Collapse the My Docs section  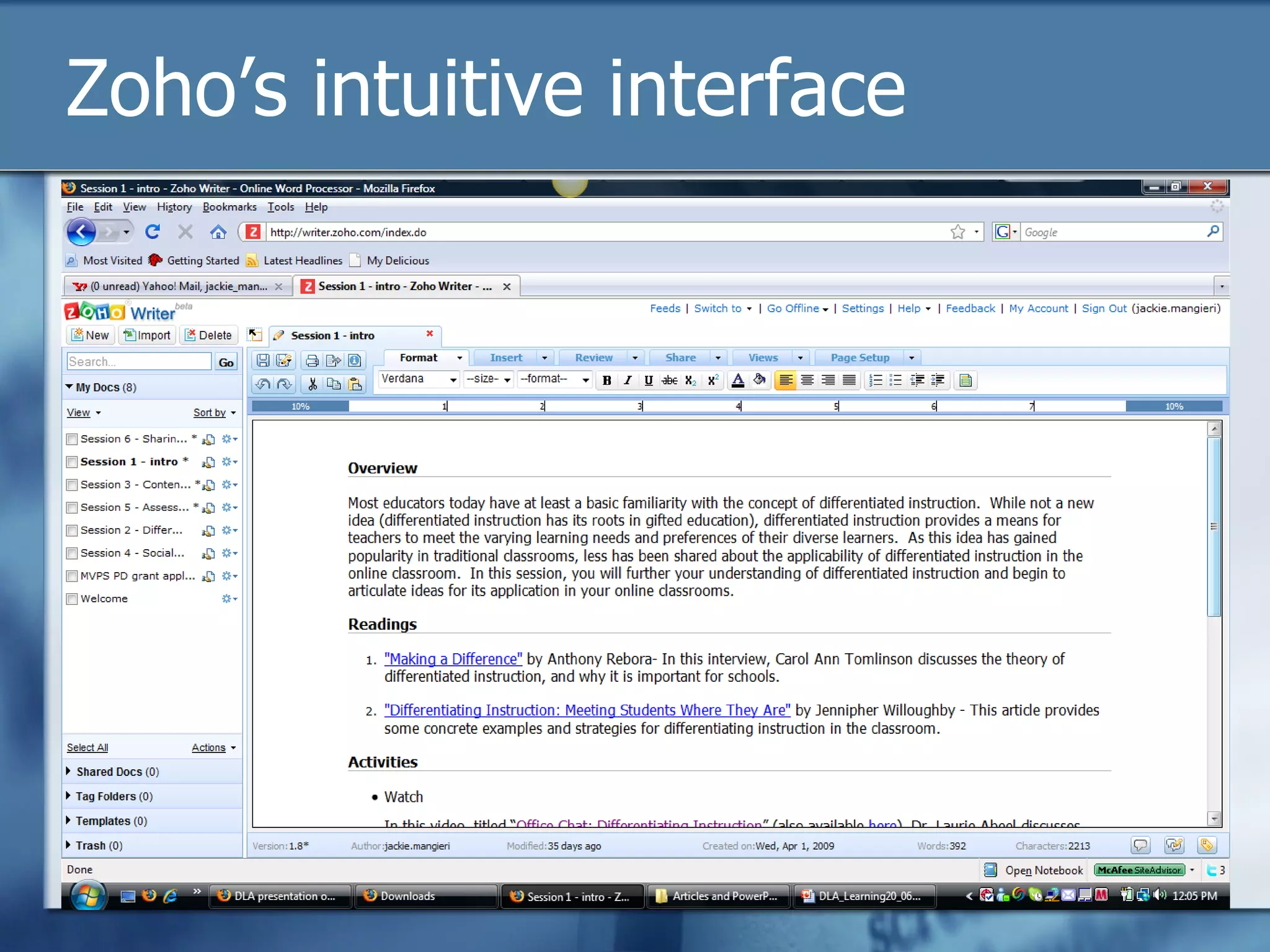point(69,387)
